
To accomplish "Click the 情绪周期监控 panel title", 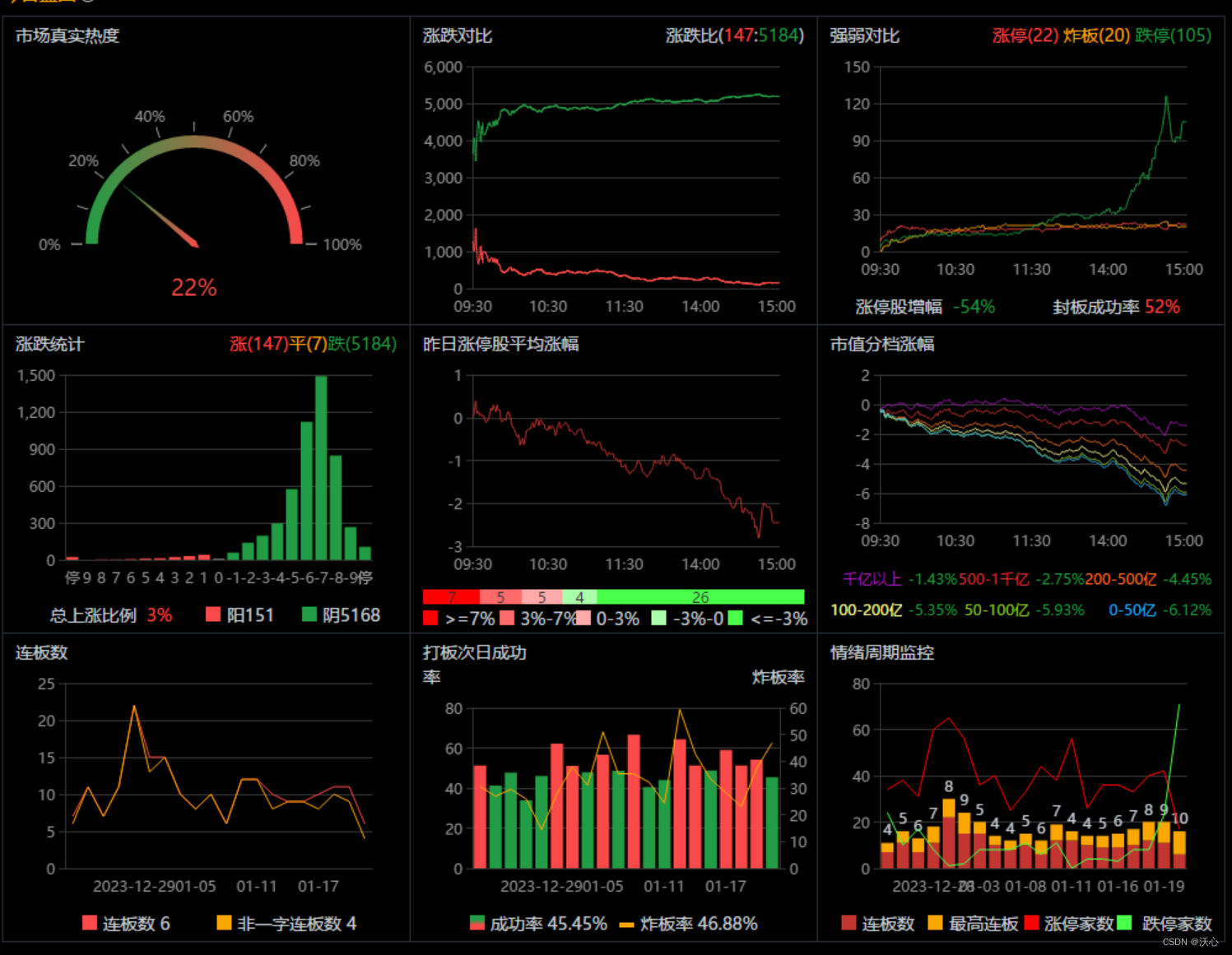I will (882, 653).
